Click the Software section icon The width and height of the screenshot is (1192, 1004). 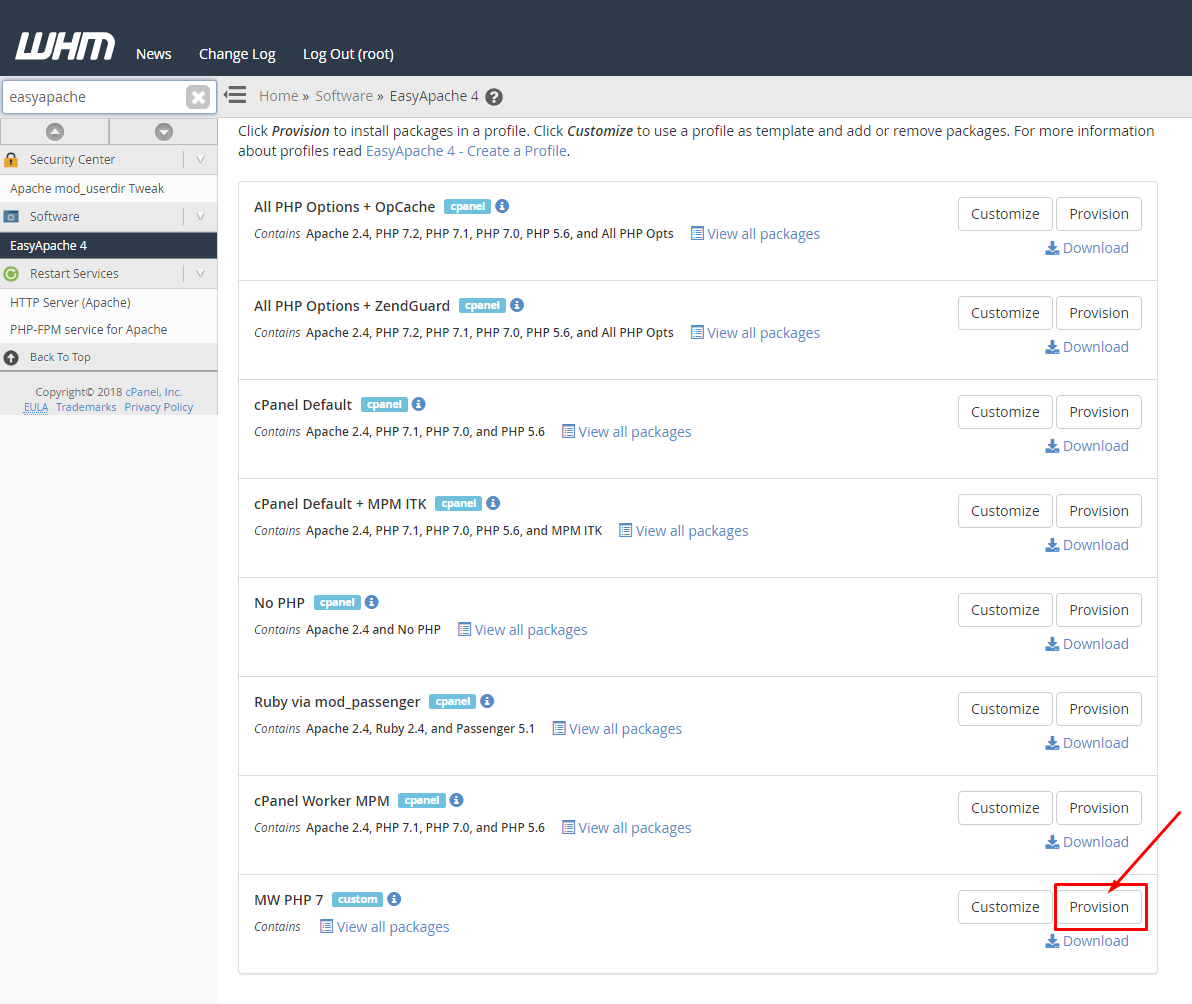click(x=11, y=217)
